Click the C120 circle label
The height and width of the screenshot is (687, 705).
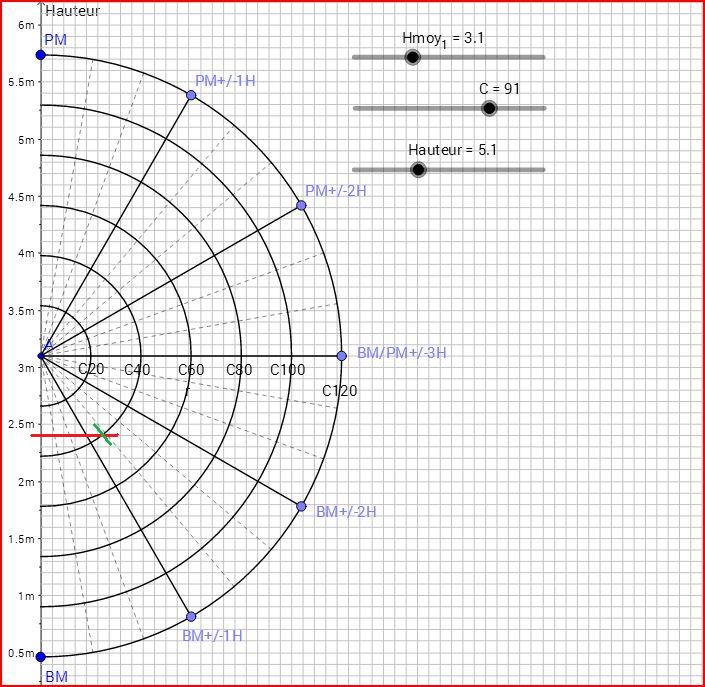(339, 390)
